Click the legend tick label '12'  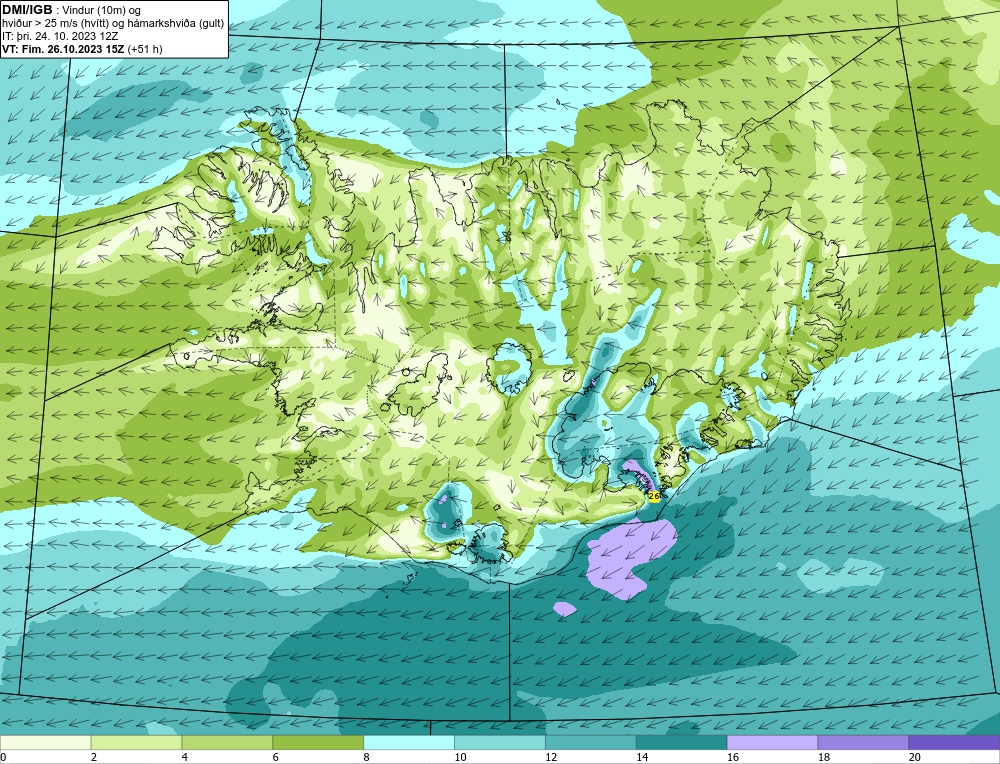point(551,758)
